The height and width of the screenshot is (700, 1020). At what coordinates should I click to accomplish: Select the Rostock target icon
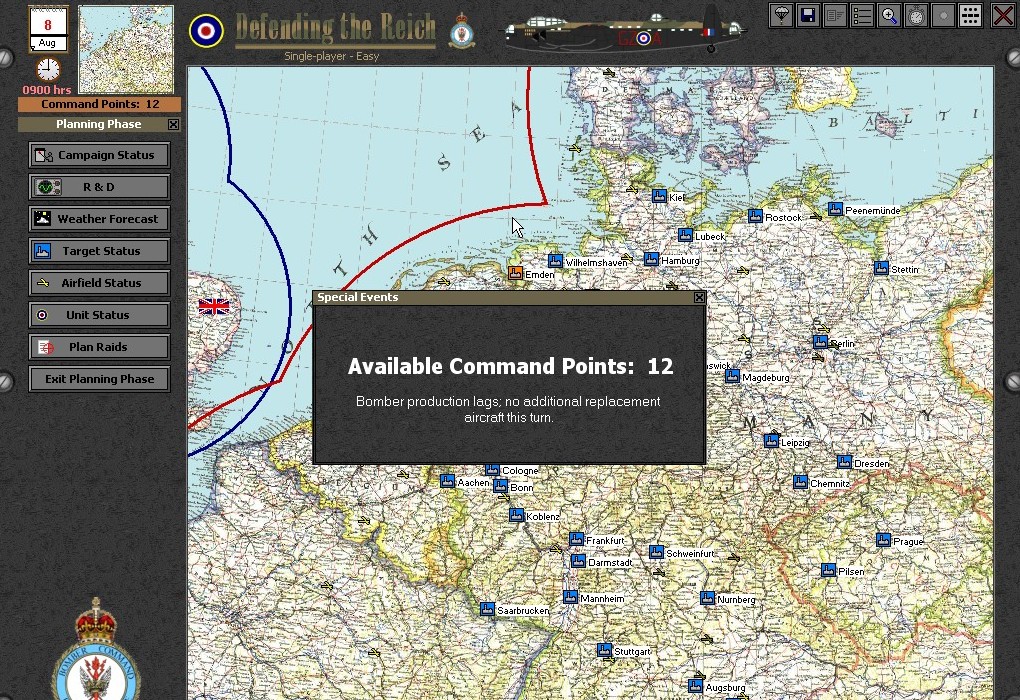(x=755, y=216)
